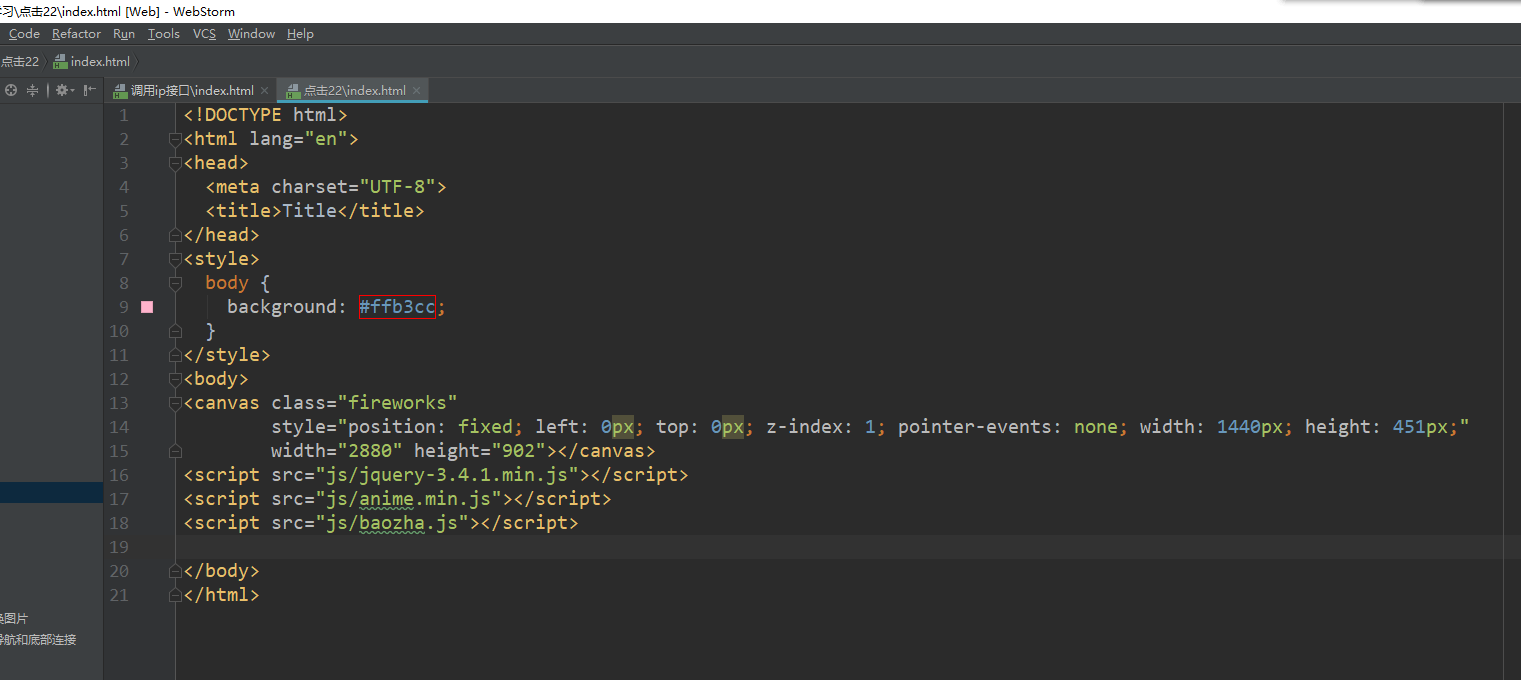Select the 点击22\index.html editor tab
The height and width of the screenshot is (680, 1521).
[355, 91]
